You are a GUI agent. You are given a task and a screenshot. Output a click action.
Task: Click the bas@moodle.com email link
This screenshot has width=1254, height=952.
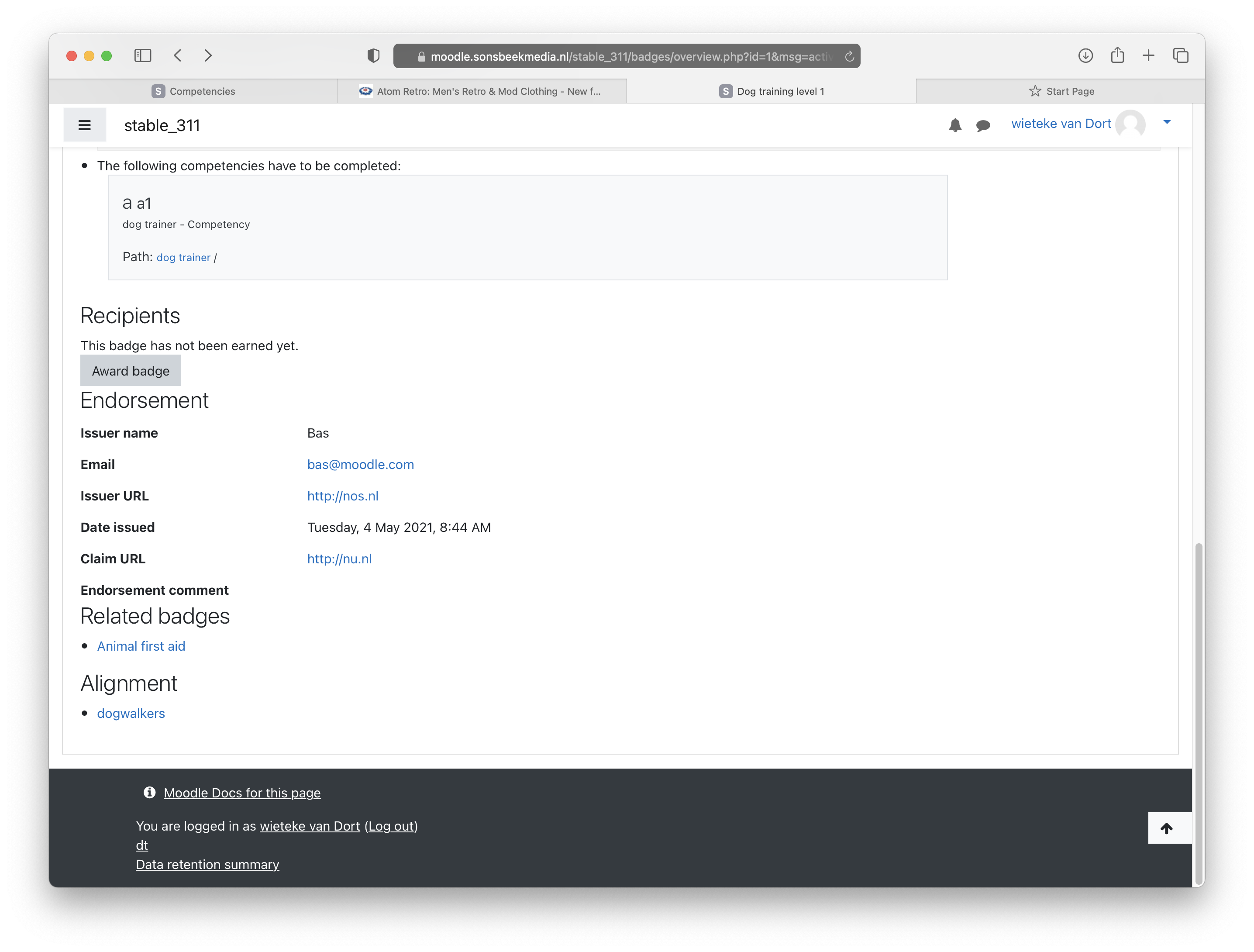point(361,464)
